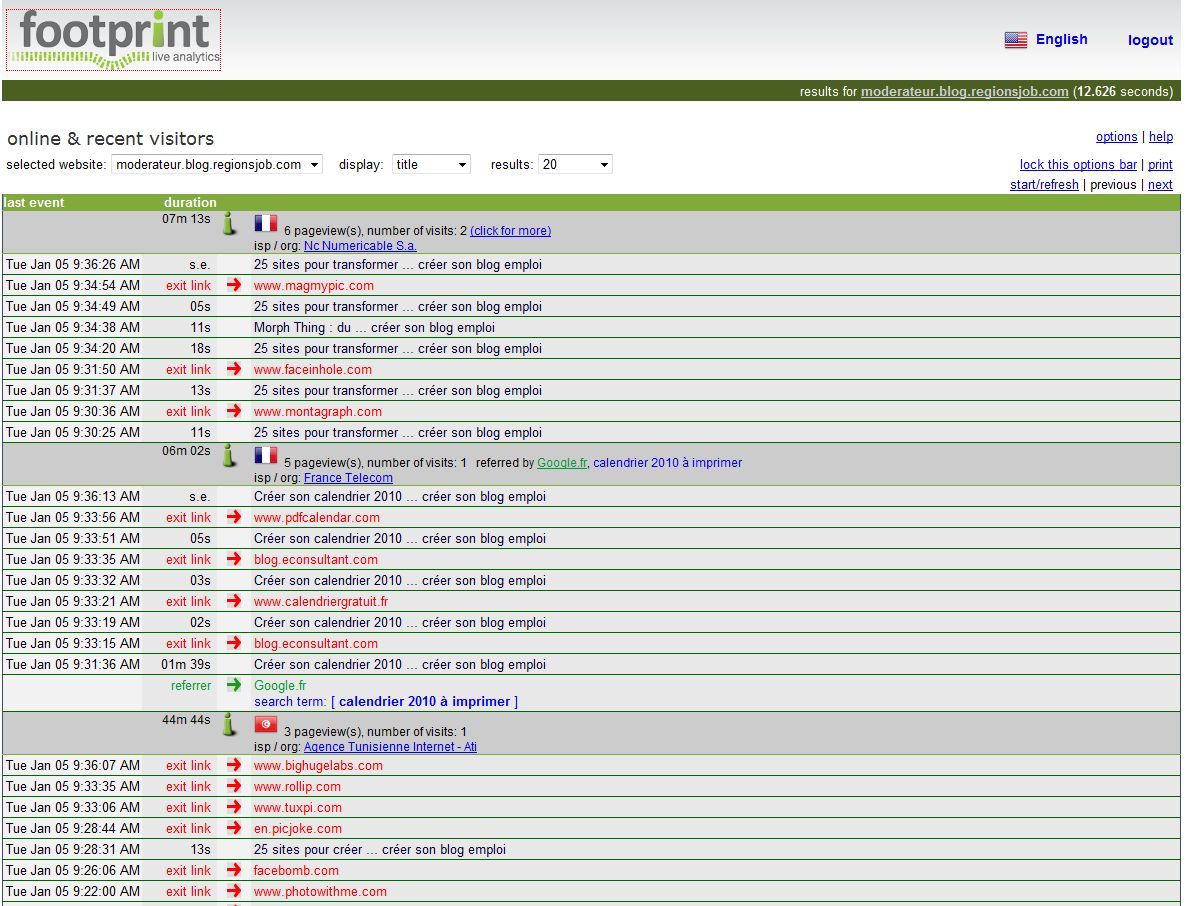Click red exit arrow for www.magmypic.com
This screenshot has height=906, width=1193.
click(234, 285)
